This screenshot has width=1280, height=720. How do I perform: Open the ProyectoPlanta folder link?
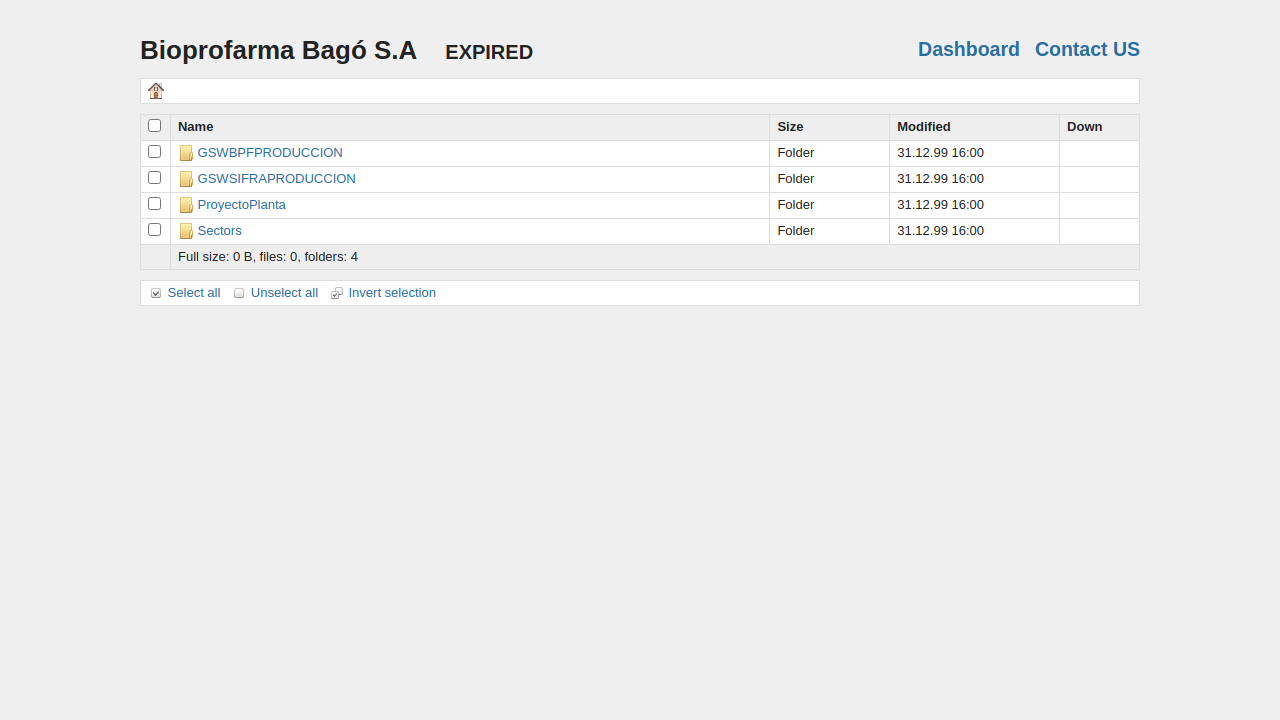pyautogui.click(x=241, y=205)
